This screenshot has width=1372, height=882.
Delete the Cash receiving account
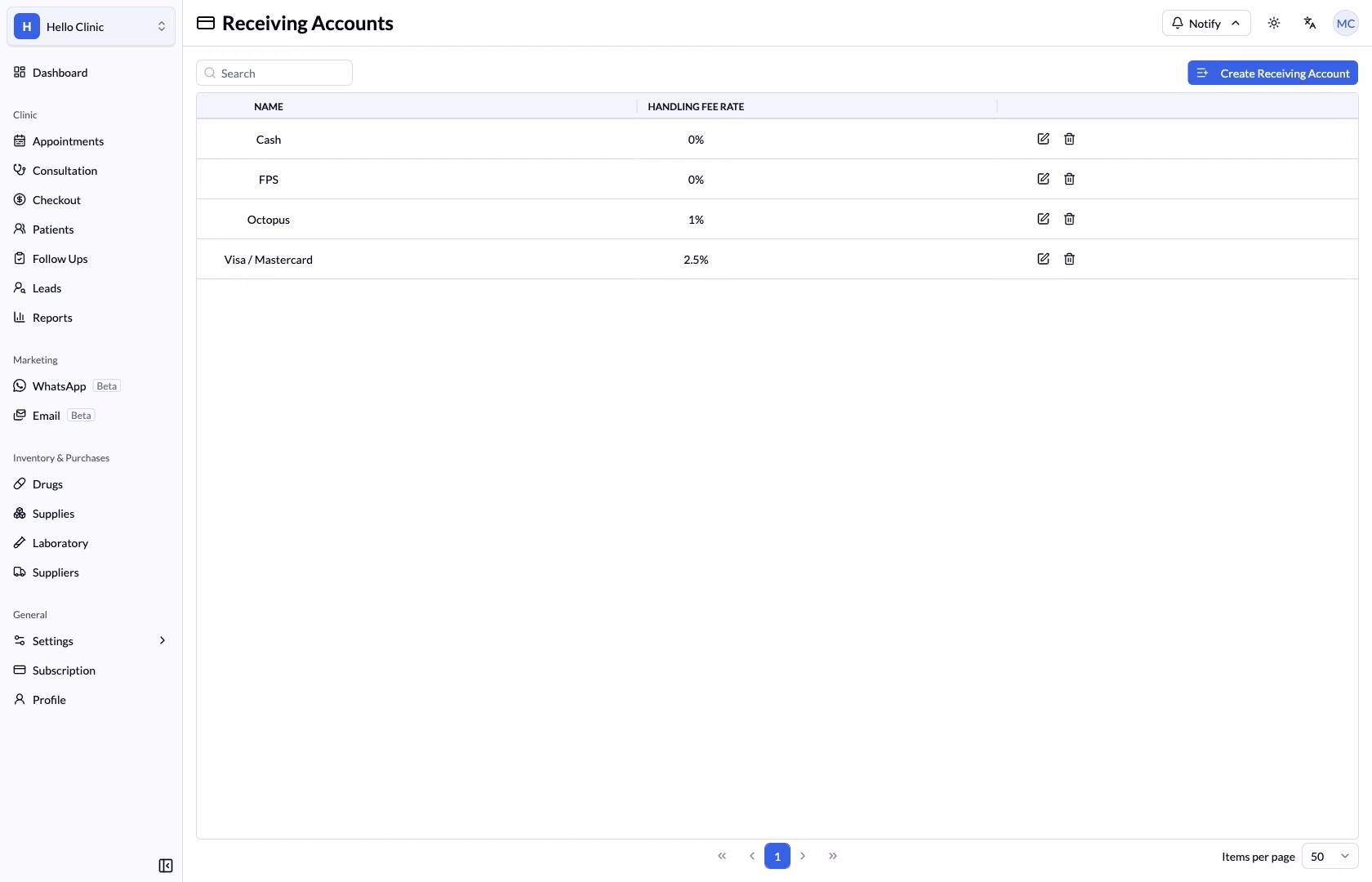1069,139
